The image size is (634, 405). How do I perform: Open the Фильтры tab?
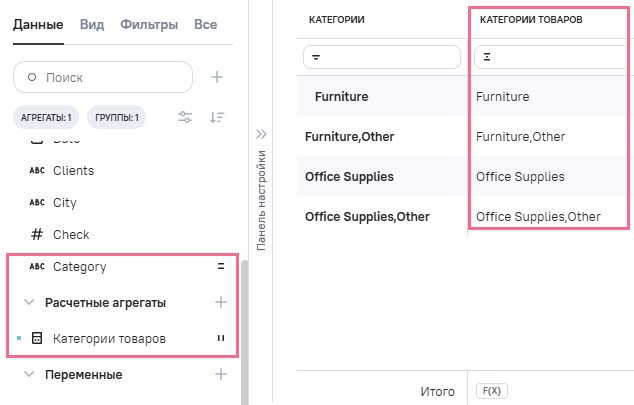point(149,24)
